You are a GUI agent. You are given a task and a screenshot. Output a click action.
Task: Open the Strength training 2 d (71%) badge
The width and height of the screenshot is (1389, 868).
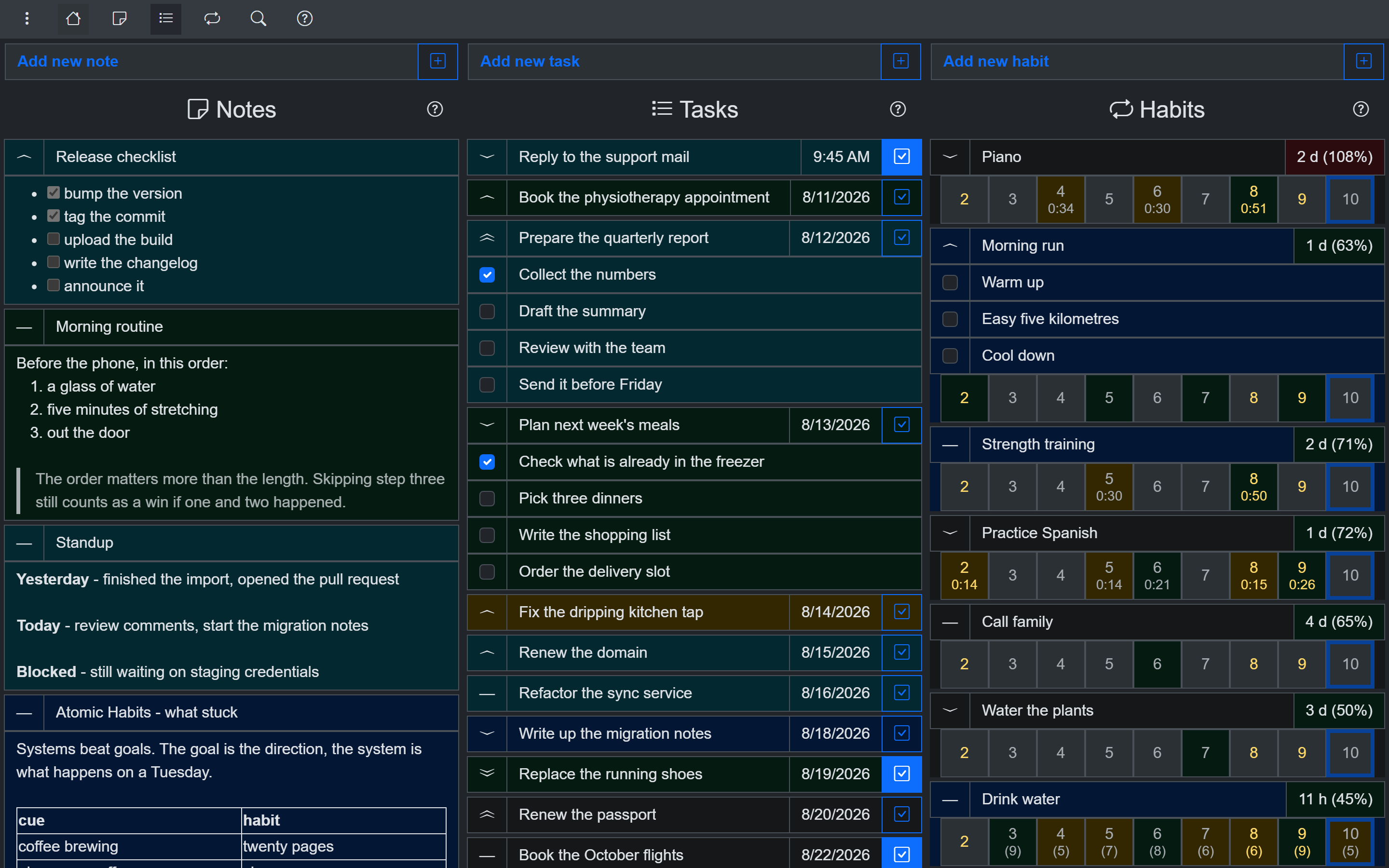pos(1339,444)
